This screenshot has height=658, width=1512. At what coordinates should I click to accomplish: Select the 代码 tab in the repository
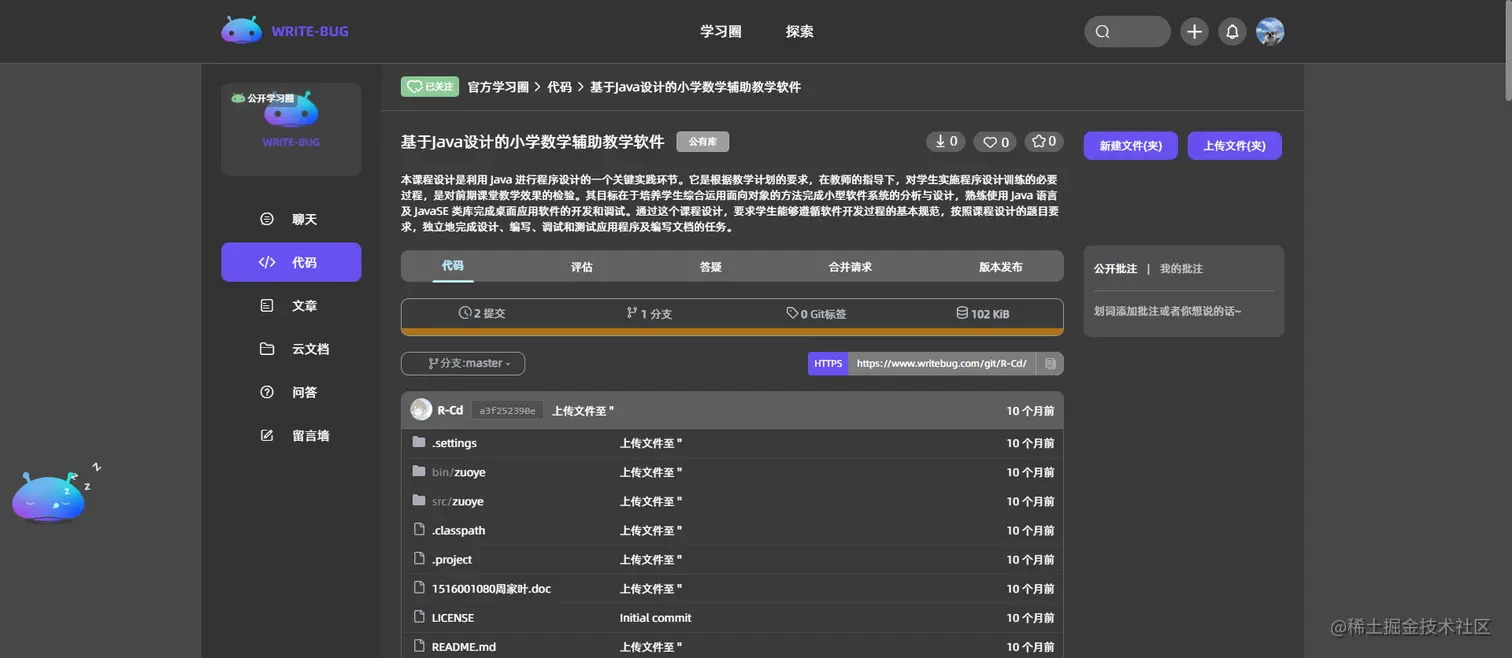[453, 266]
